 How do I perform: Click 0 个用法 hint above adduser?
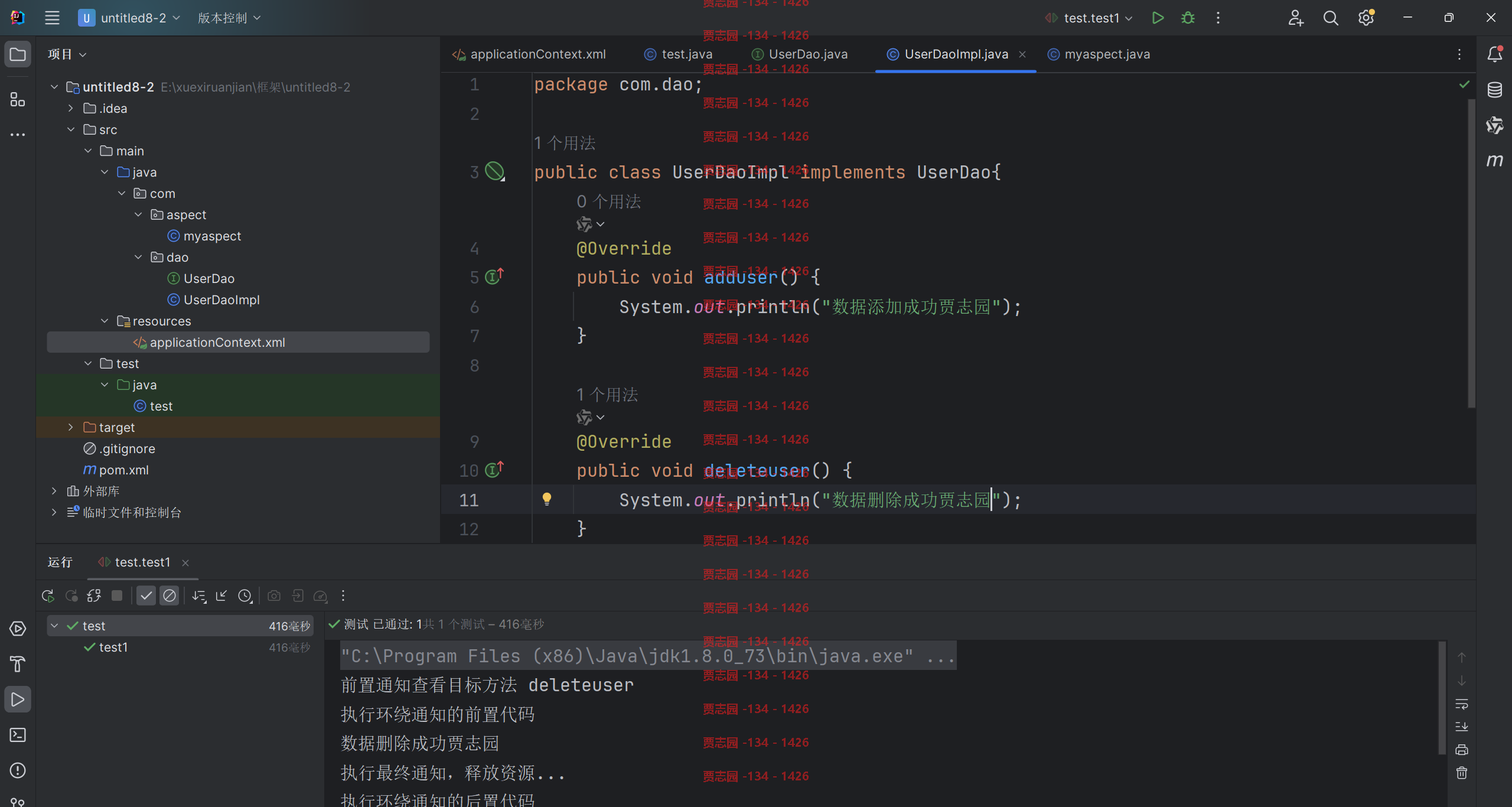tap(608, 201)
